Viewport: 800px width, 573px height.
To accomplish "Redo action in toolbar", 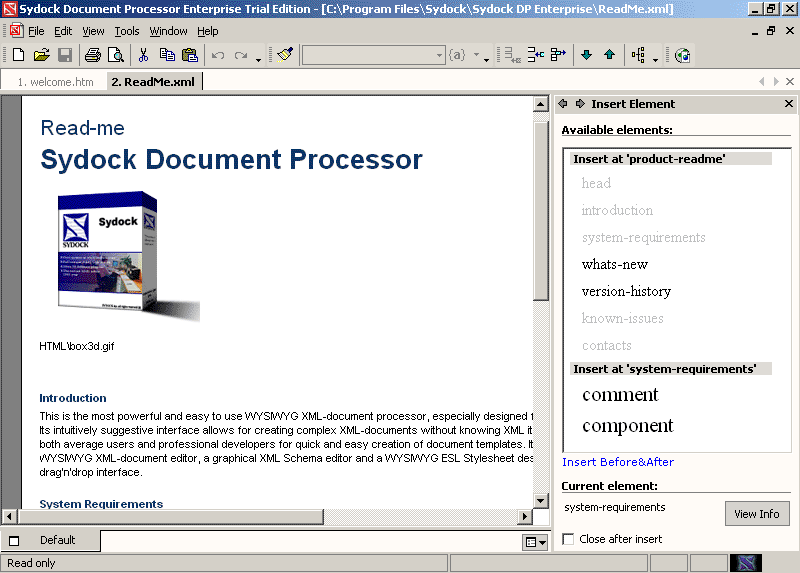I will click(x=241, y=55).
